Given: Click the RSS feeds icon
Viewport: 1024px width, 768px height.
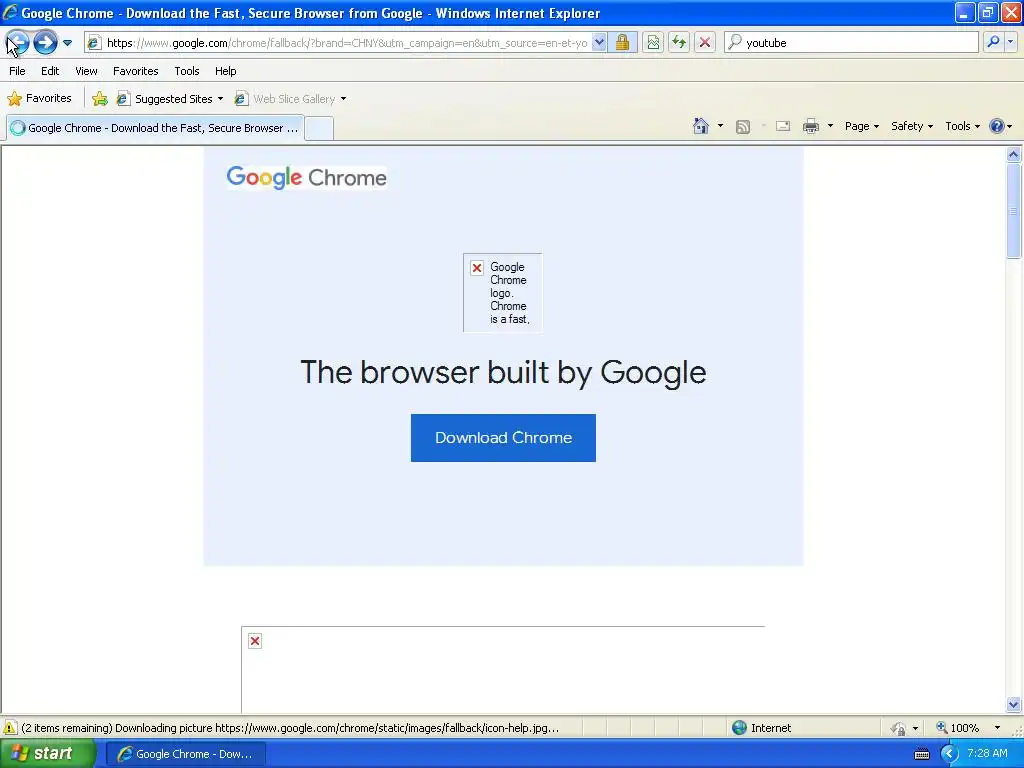Looking at the screenshot, I should (743, 127).
